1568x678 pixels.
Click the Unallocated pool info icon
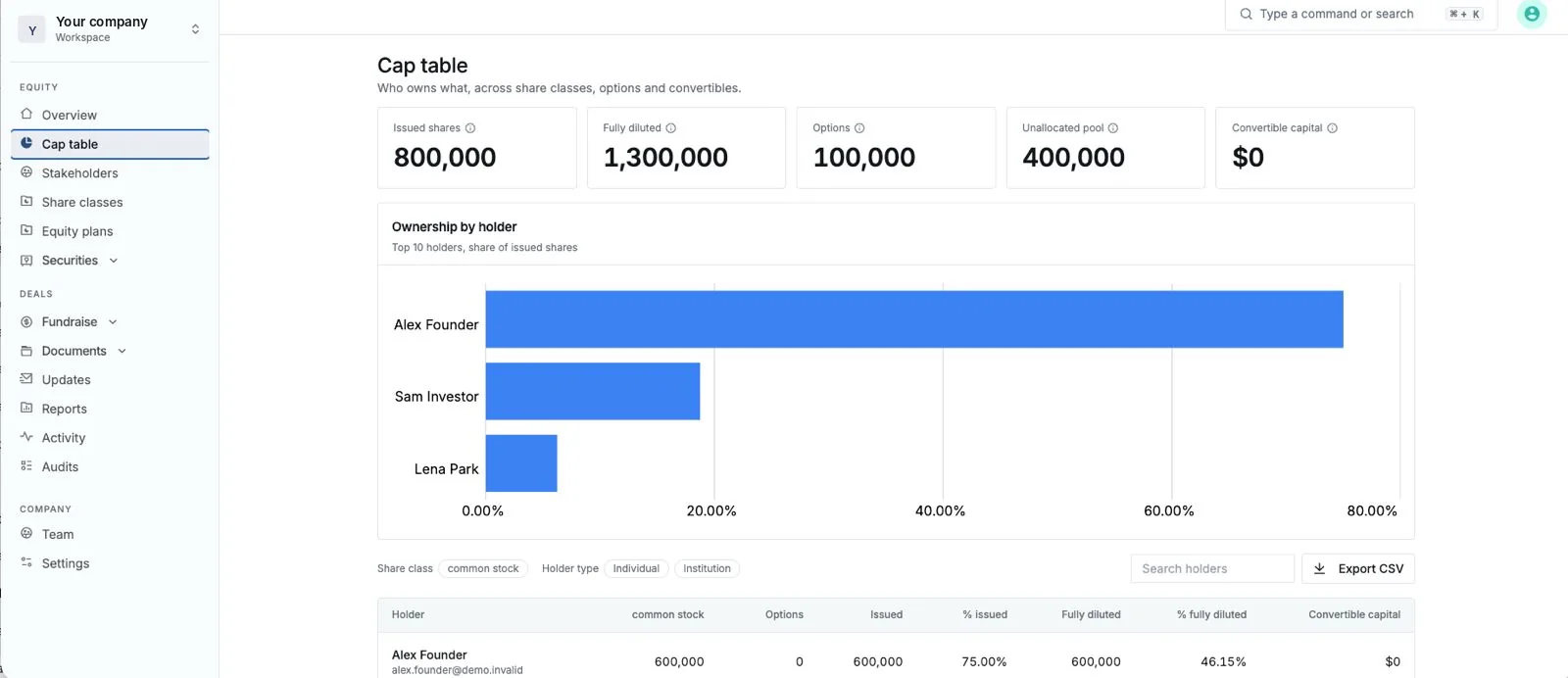tap(1113, 128)
